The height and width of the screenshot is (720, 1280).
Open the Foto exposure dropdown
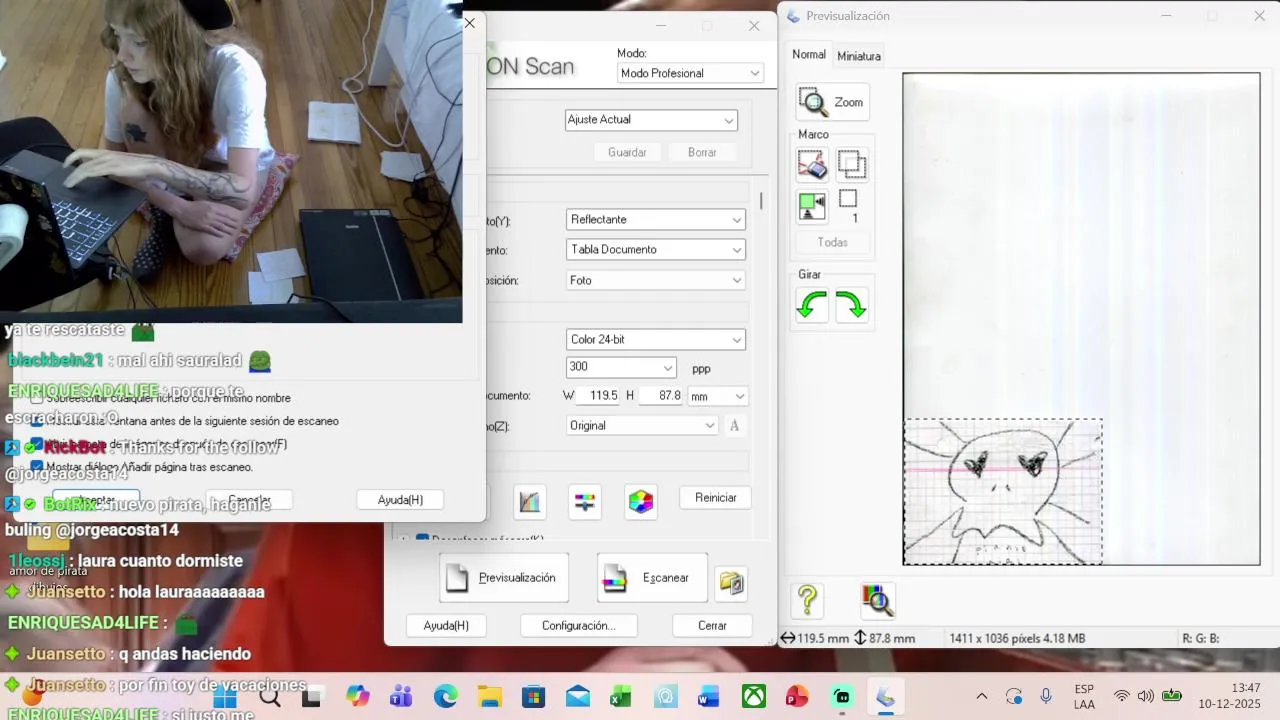pyautogui.click(x=656, y=280)
